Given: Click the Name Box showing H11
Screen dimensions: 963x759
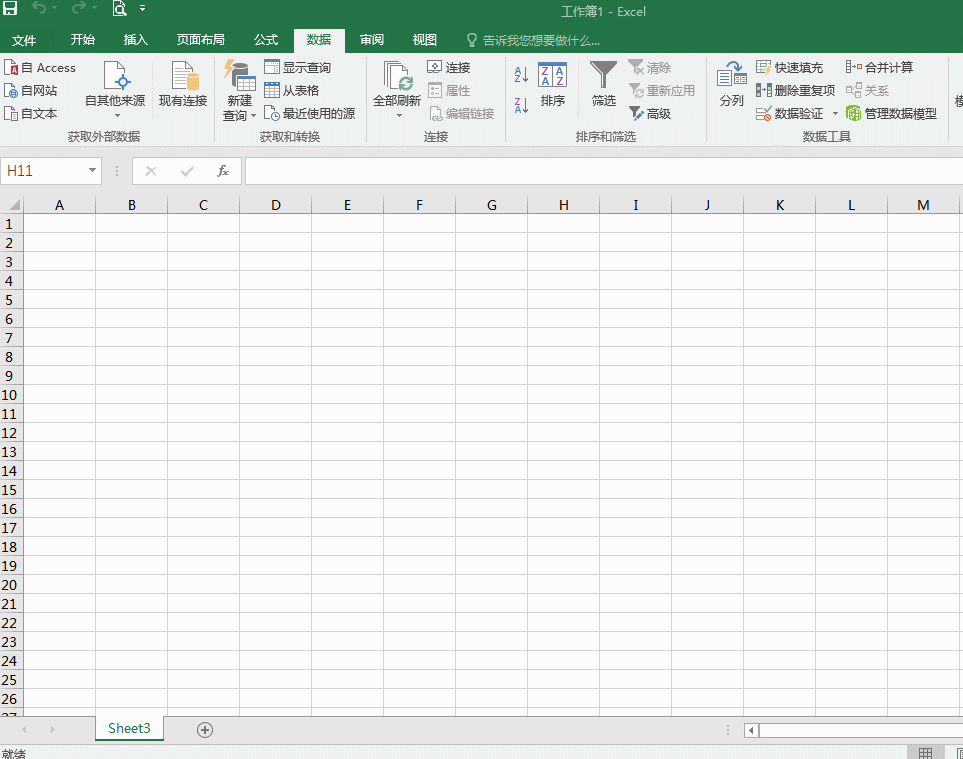Looking at the screenshot, I should [43, 171].
